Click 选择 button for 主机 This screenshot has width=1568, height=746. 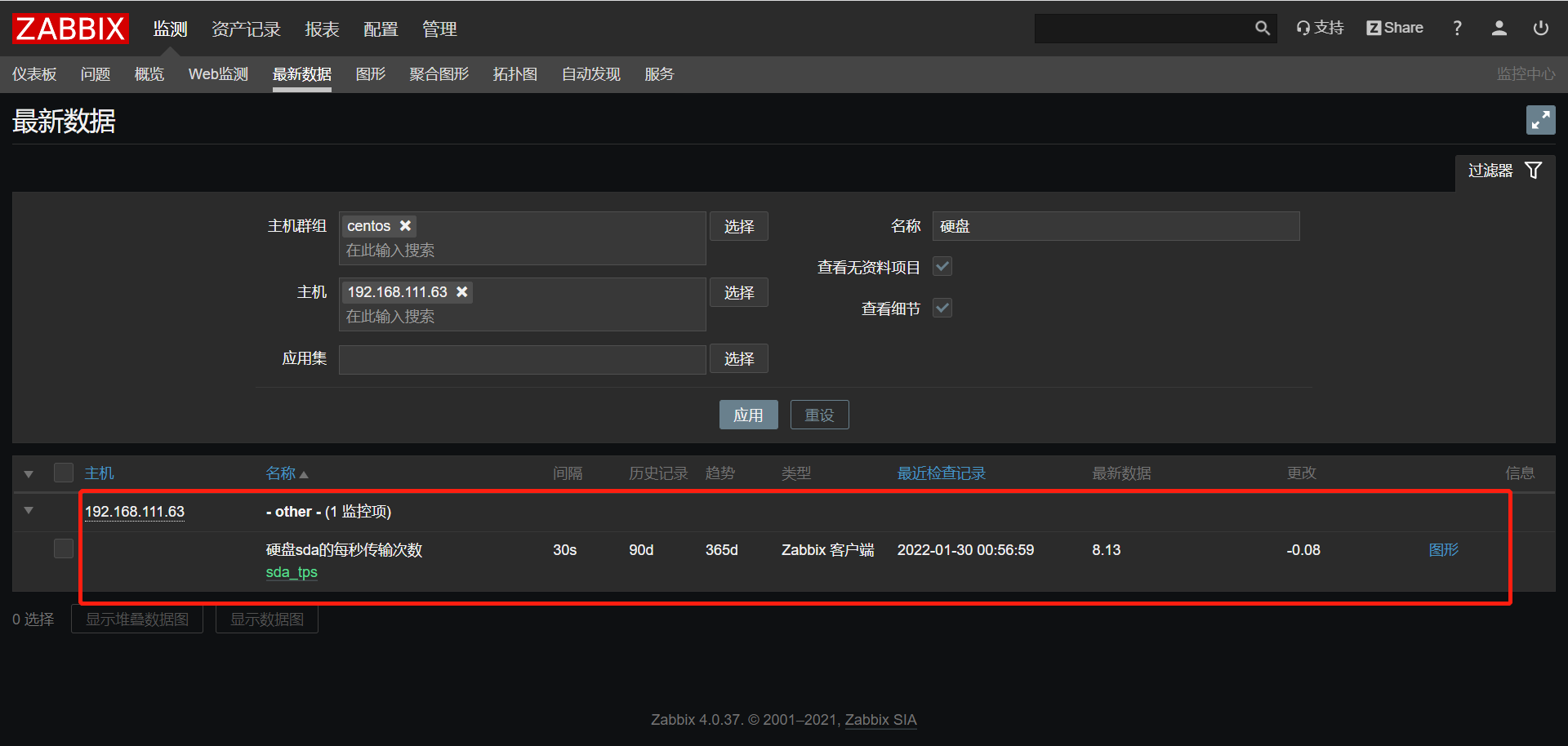pyautogui.click(x=739, y=292)
